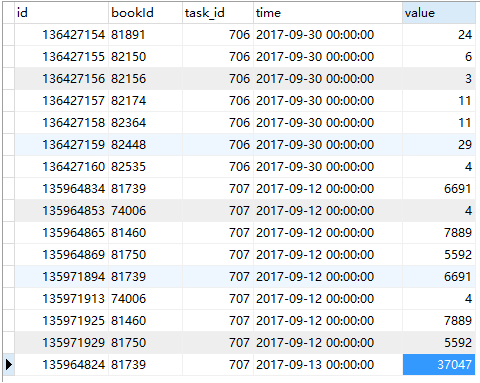
Task: Select the time column header
Action: point(328,13)
